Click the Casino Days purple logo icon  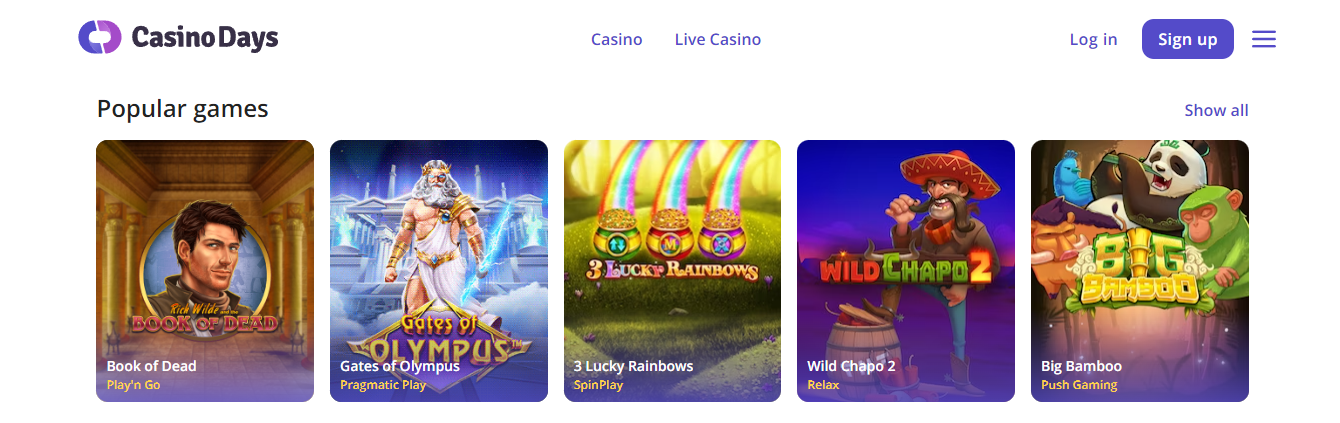click(100, 39)
